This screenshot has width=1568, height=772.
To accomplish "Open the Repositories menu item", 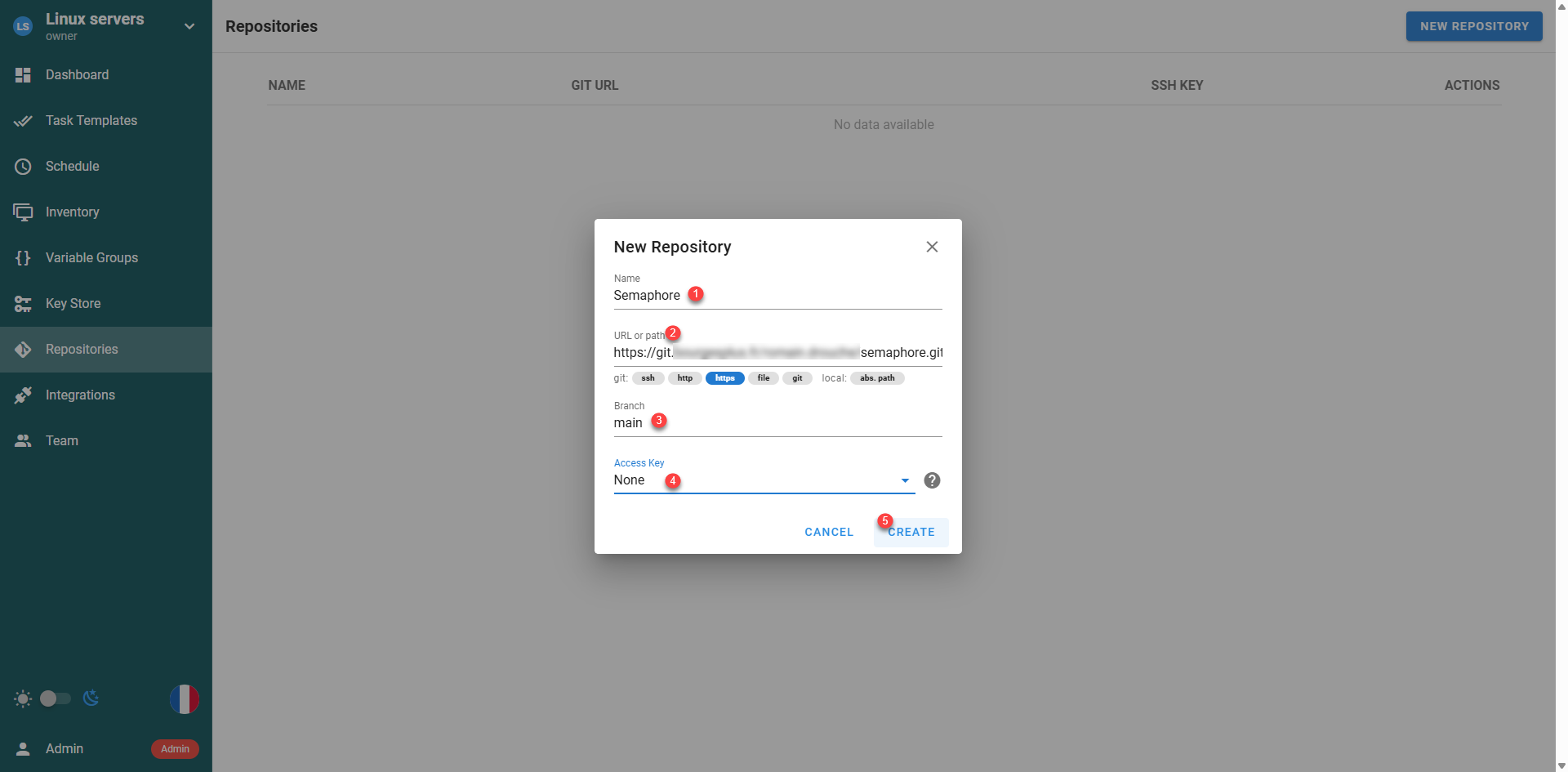I will tap(82, 350).
